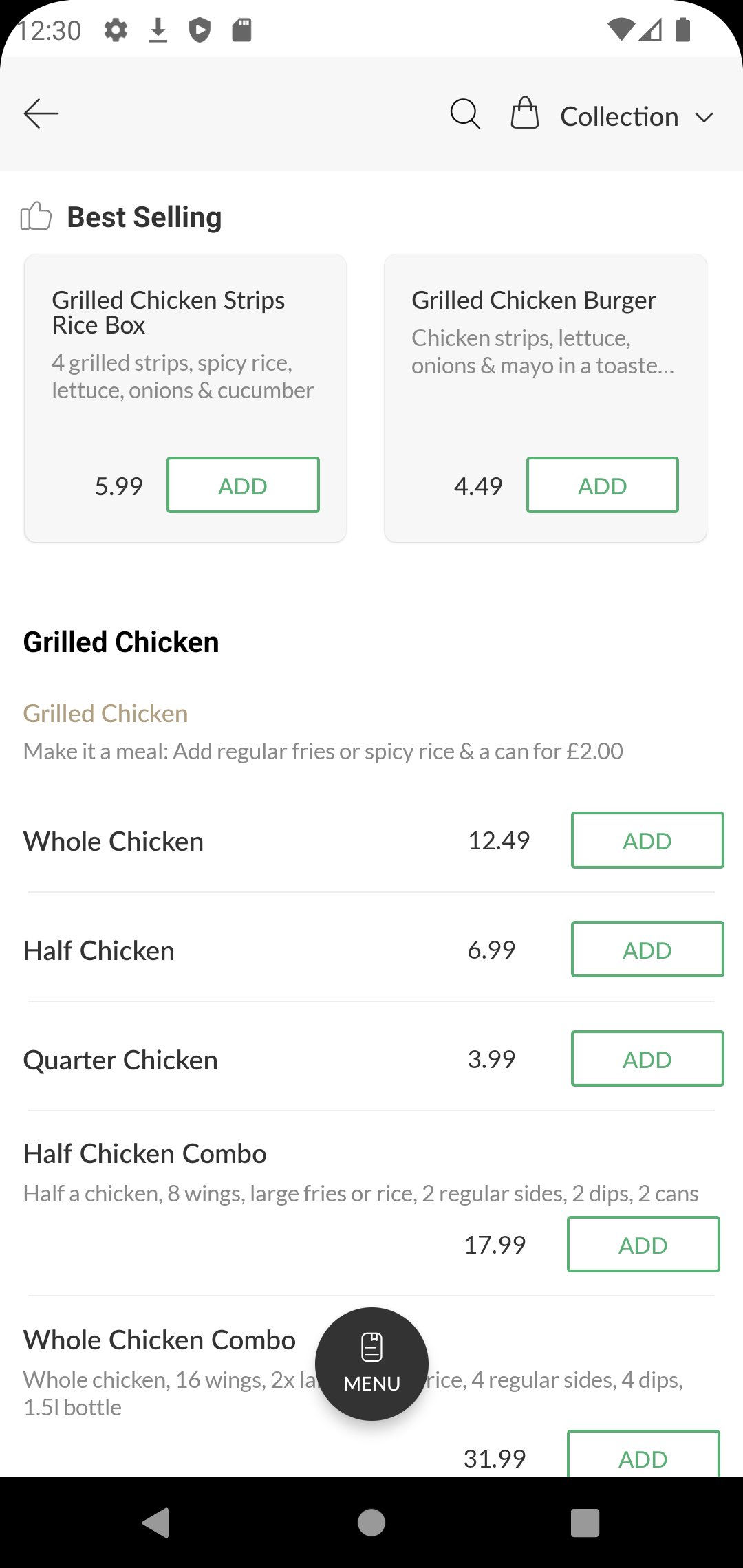The width and height of the screenshot is (743, 1568).
Task: Expand the Collection dropdown chevron
Action: point(704,117)
